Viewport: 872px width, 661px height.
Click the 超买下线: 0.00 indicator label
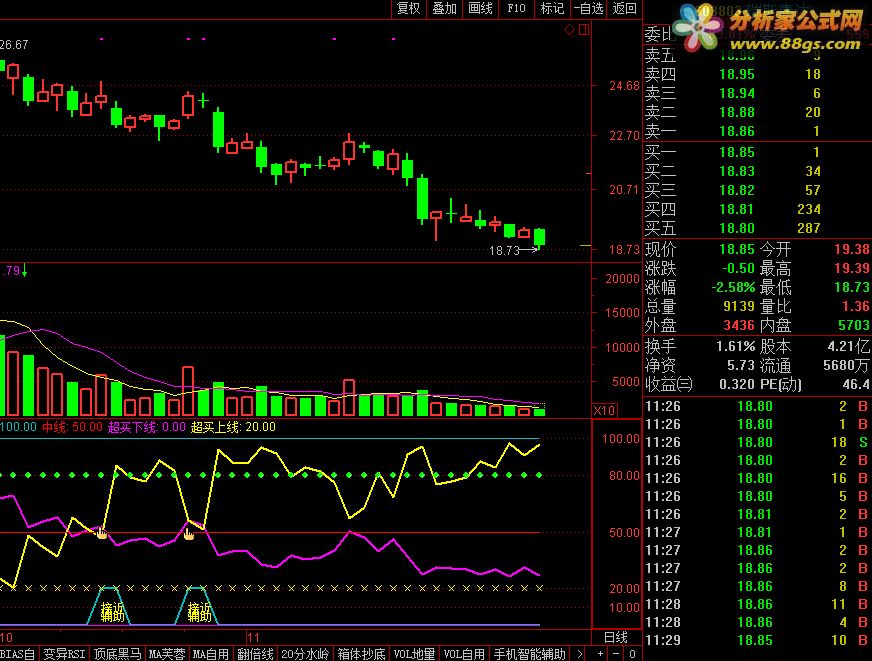click(147, 427)
